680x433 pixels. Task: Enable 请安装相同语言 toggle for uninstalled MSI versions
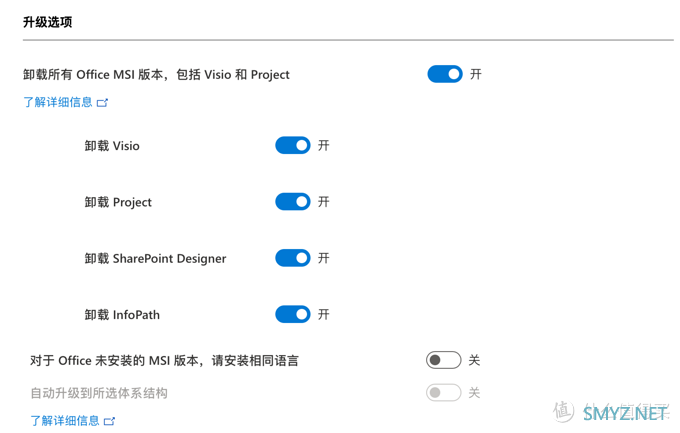[x=443, y=360]
